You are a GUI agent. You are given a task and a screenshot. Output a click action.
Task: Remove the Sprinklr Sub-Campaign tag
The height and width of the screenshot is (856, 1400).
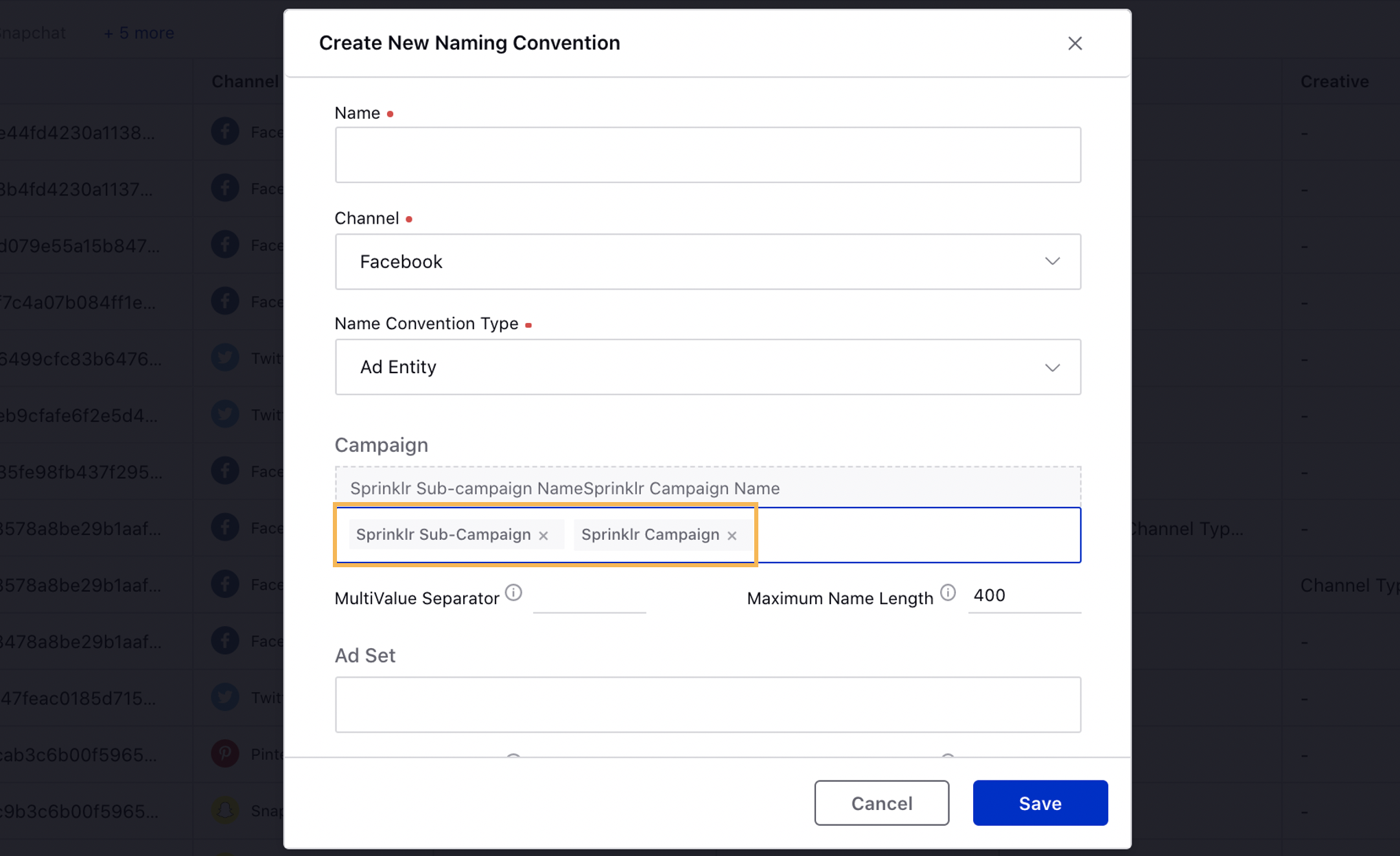(x=544, y=535)
